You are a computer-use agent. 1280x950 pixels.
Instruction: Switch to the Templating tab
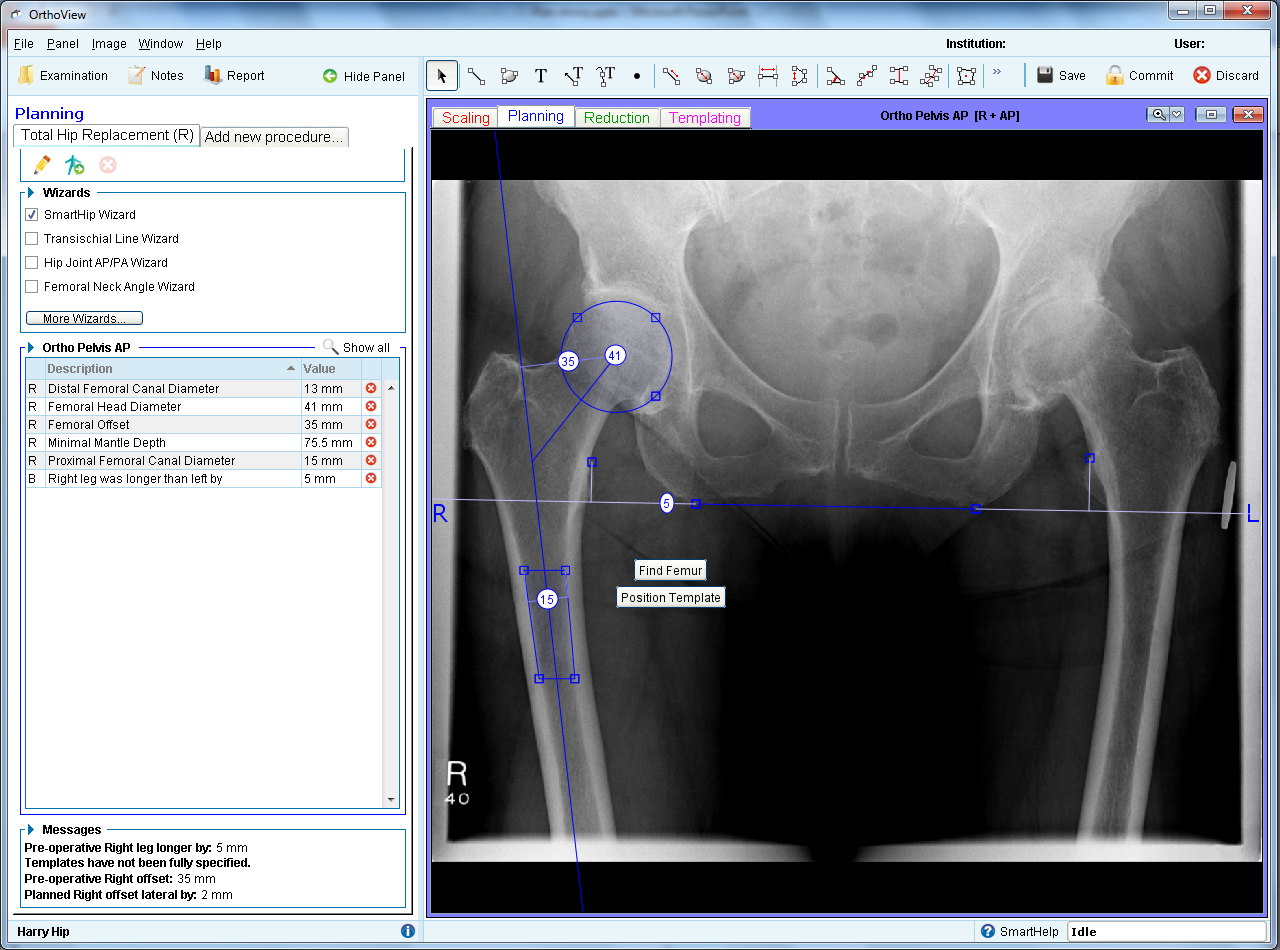pyautogui.click(x=704, y=118)
